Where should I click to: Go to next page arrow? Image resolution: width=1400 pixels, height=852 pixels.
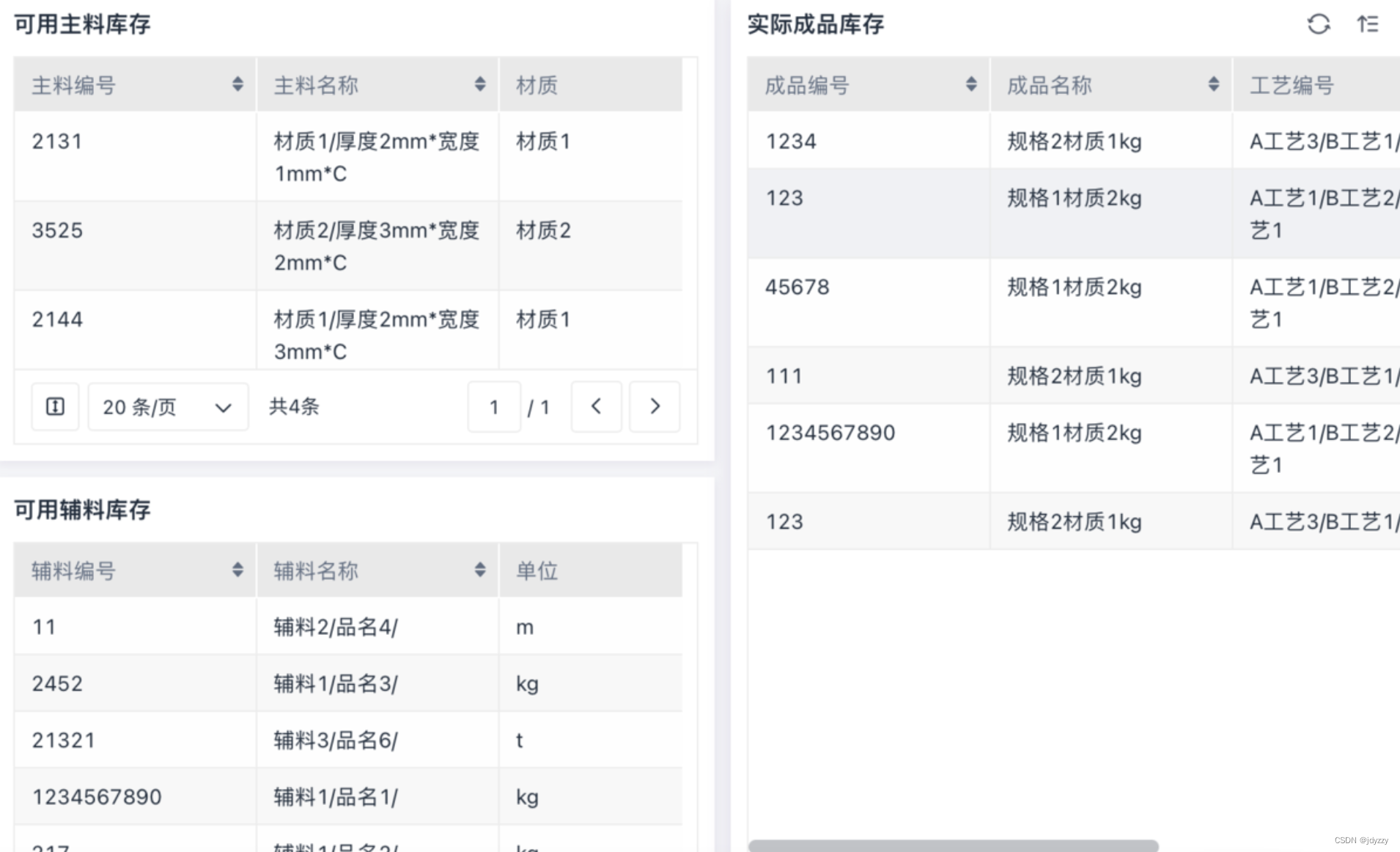655,406
